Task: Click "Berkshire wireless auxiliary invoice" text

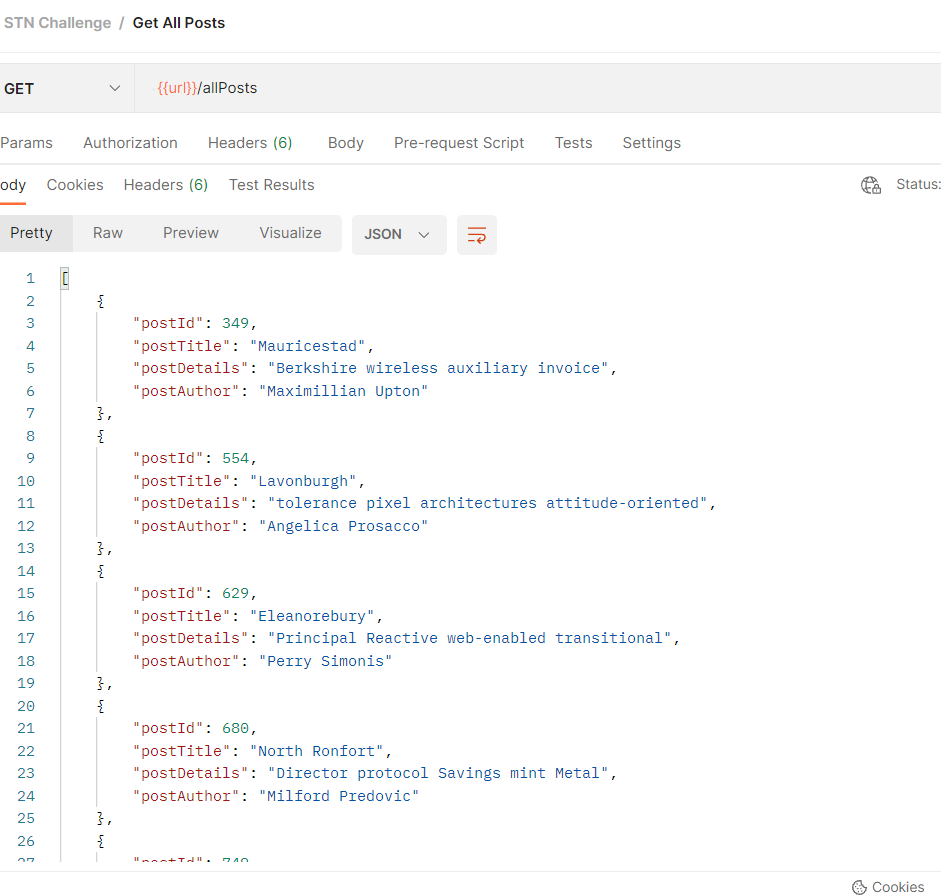Action: [438, 368]
